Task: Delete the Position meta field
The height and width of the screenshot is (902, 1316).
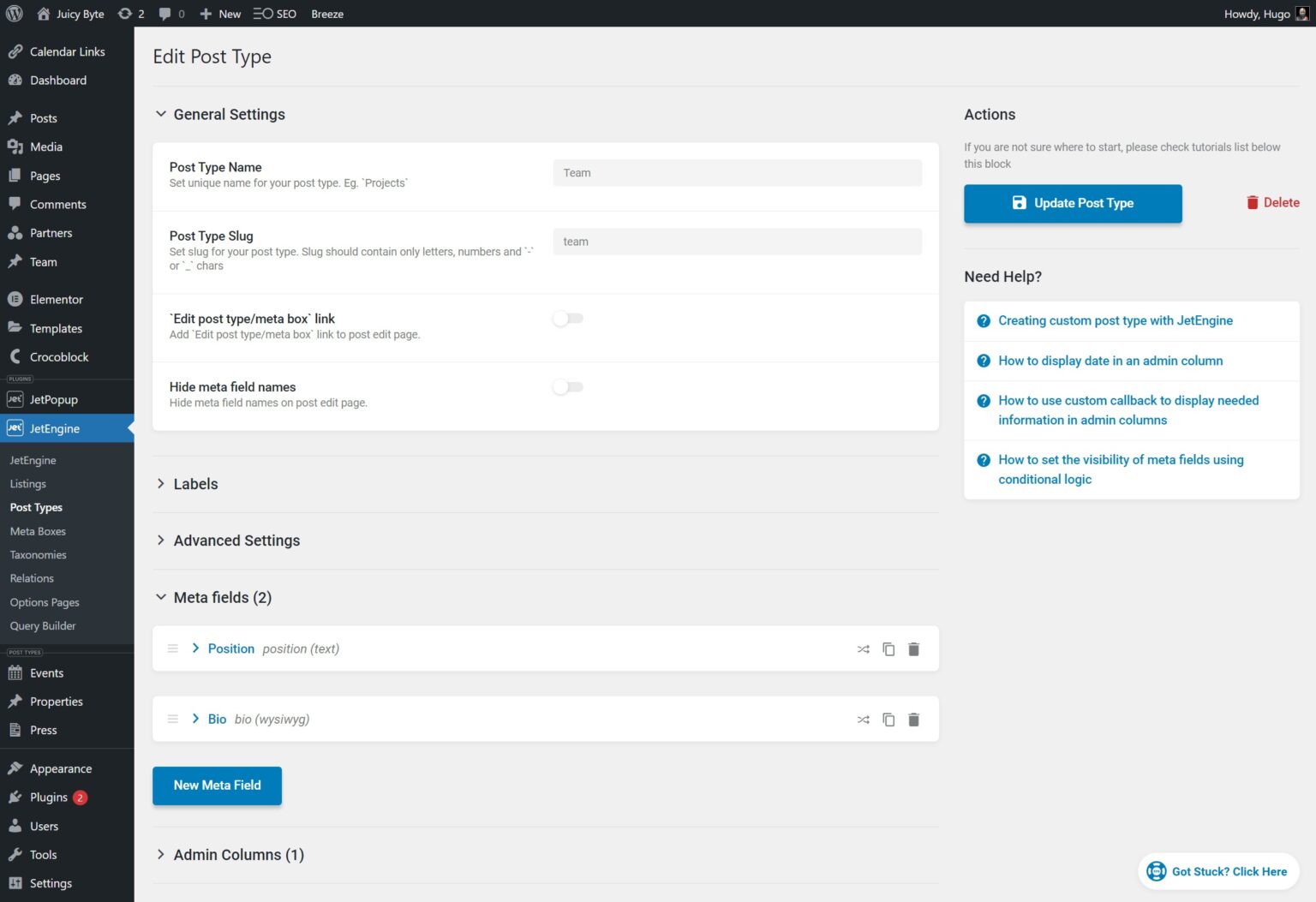Action: pos(913,648)
